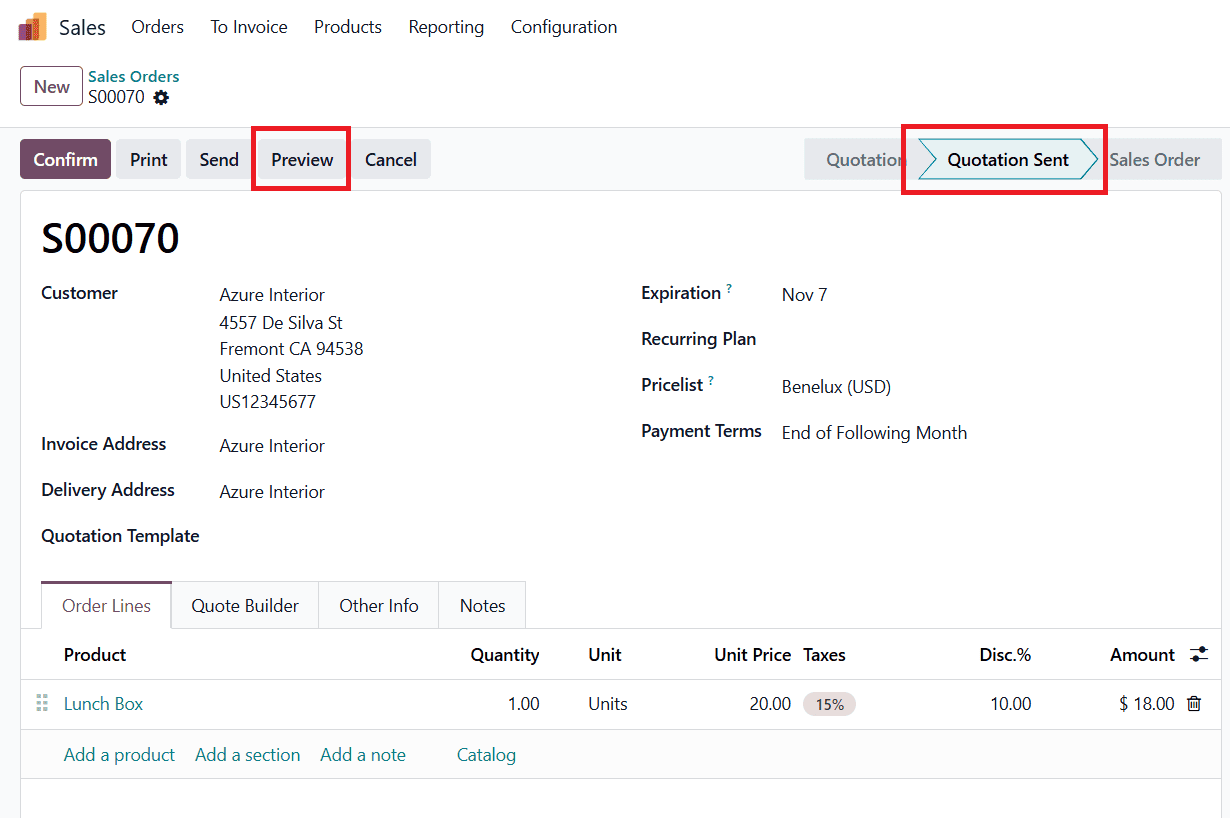Click the 15% tax tag
This screenshot has height=818, width=1230.
click(829, 704)
